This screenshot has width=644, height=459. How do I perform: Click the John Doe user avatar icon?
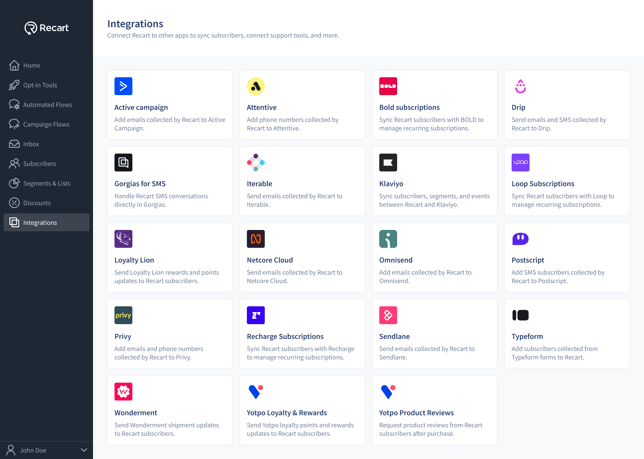[11, 450]
